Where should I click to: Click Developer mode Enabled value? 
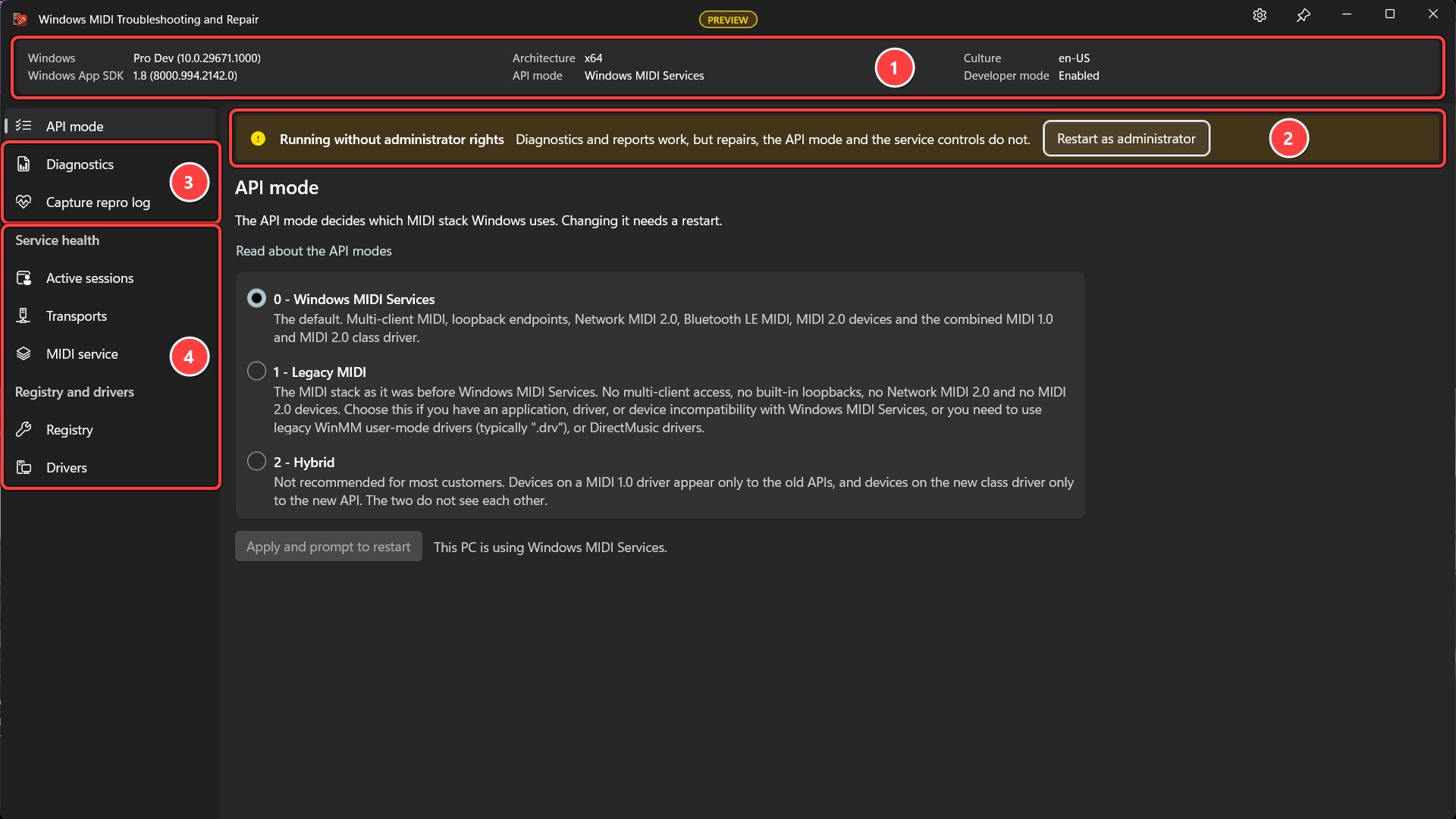pos(1079,76)
